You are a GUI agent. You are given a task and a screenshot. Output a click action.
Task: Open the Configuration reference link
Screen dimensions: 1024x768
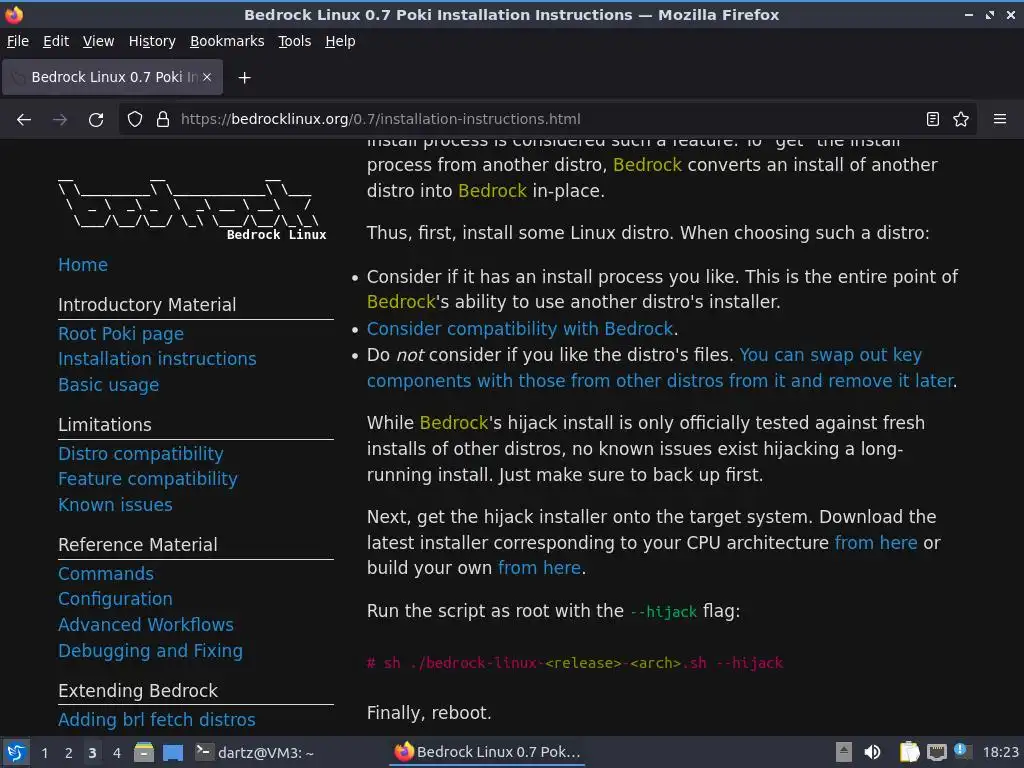116,600
